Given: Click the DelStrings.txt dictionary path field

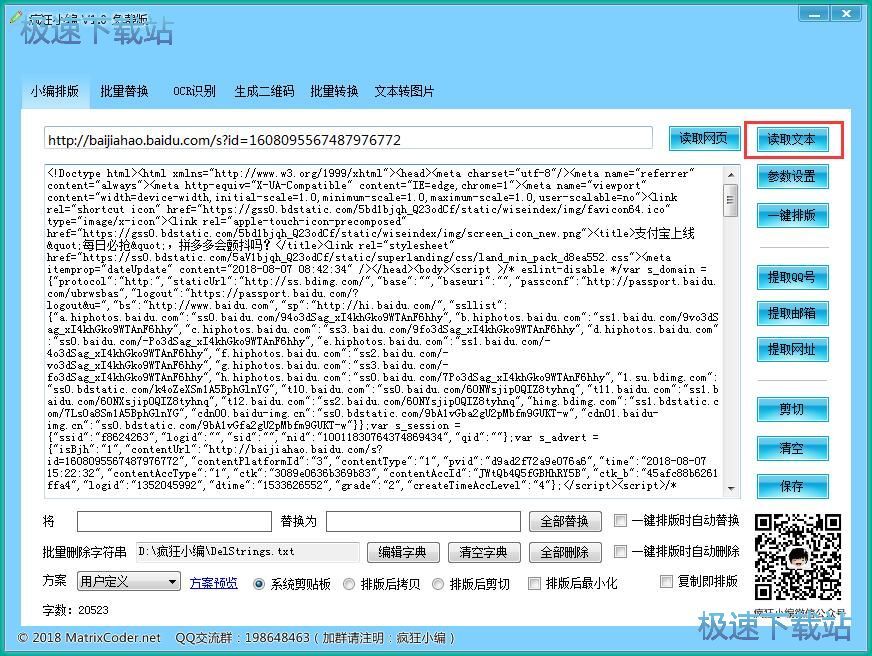Looking at the screenshot, I should pos(248,552).
